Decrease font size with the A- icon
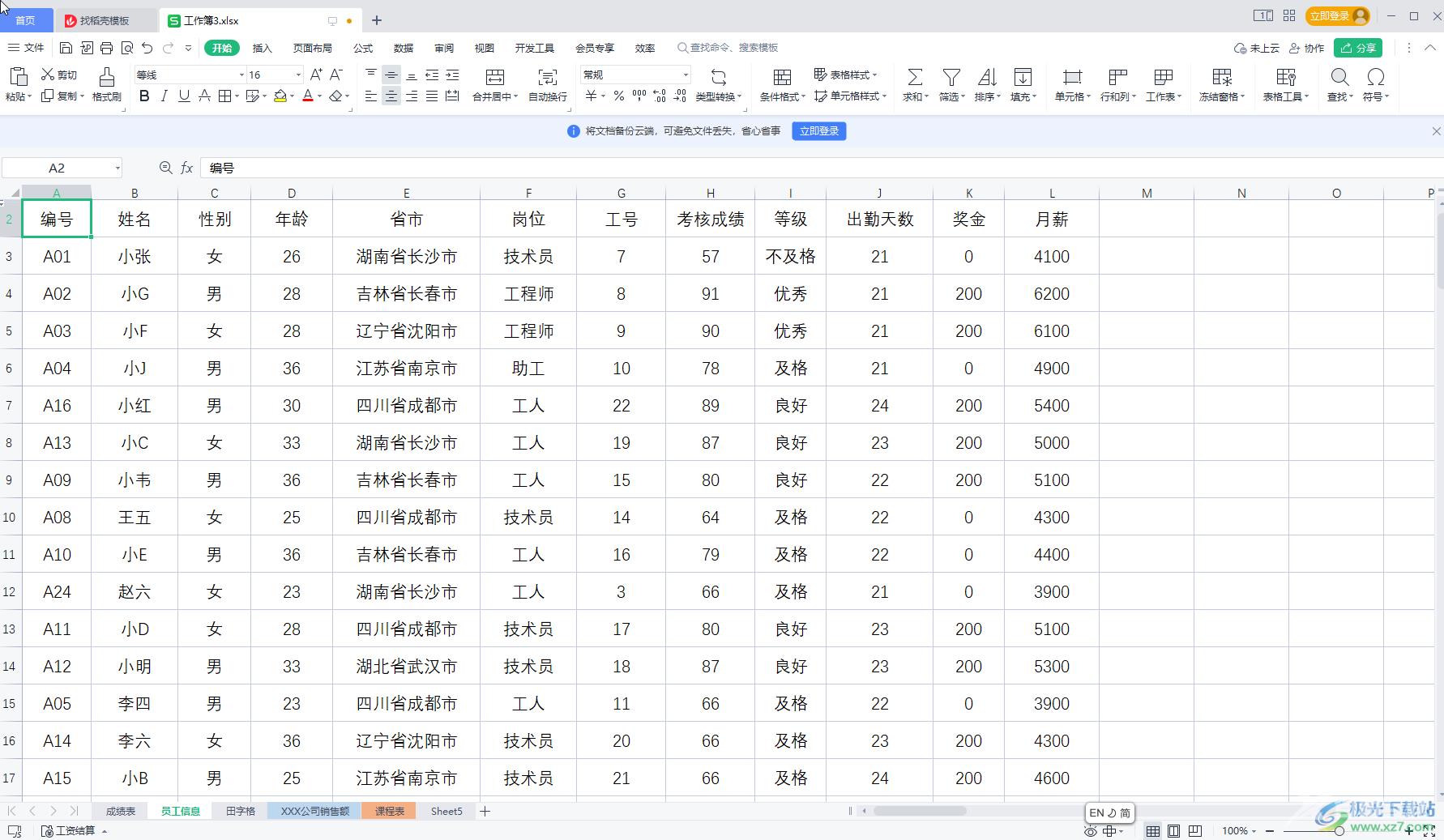This screenshot has height=840, width=1444. tap(336, 75)
